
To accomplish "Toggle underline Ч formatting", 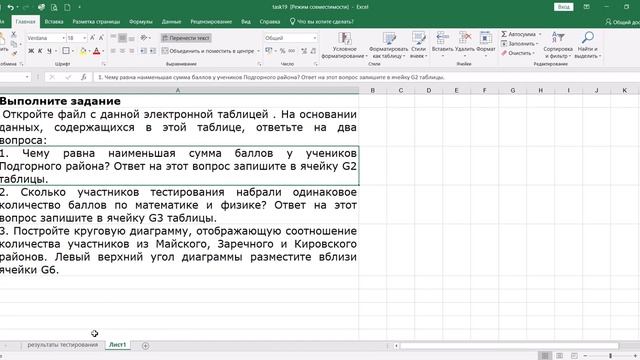I will (49, 51).
